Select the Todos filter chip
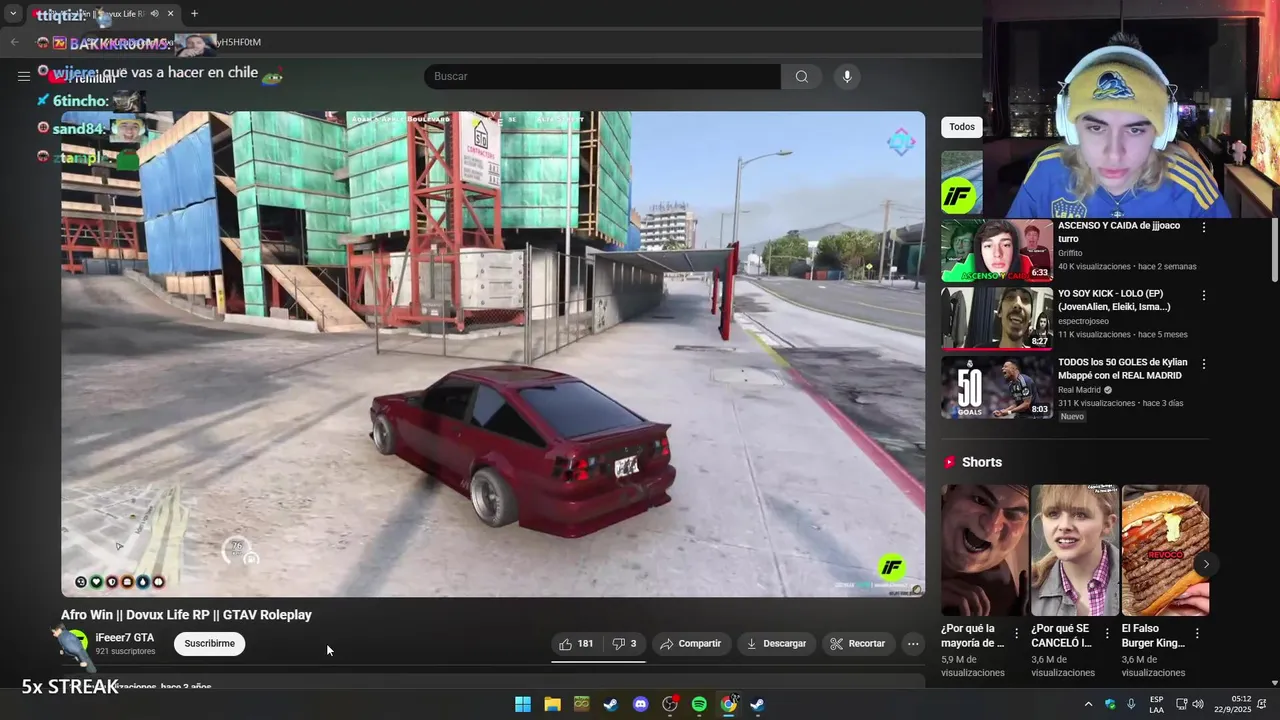This screenshot has height=720, width=1280. coord(962,127)
